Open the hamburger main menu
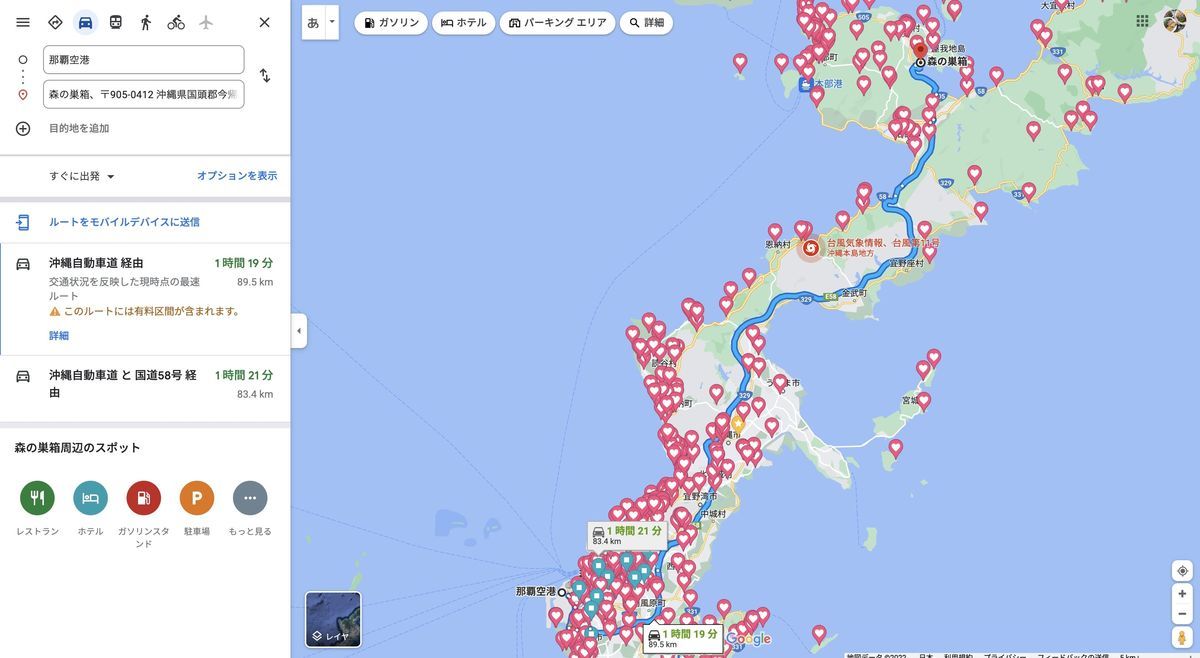 pos(23,22)
